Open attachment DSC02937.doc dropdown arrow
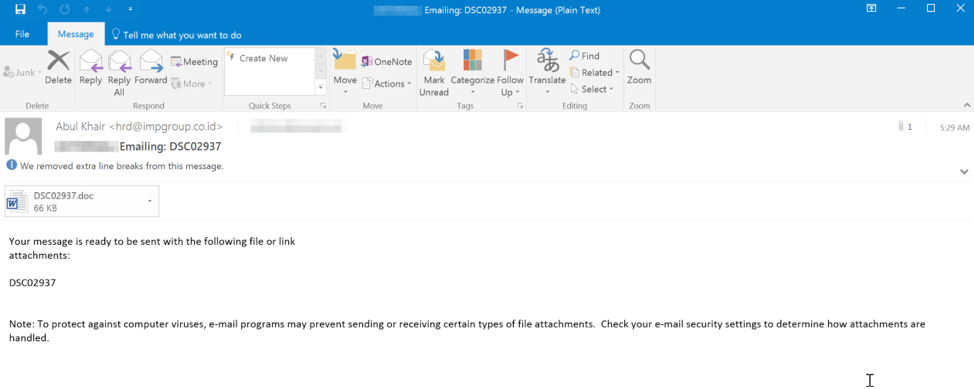The height and width of the screenshot is (389, 974). pyautogui.click(x=150, y=201)
